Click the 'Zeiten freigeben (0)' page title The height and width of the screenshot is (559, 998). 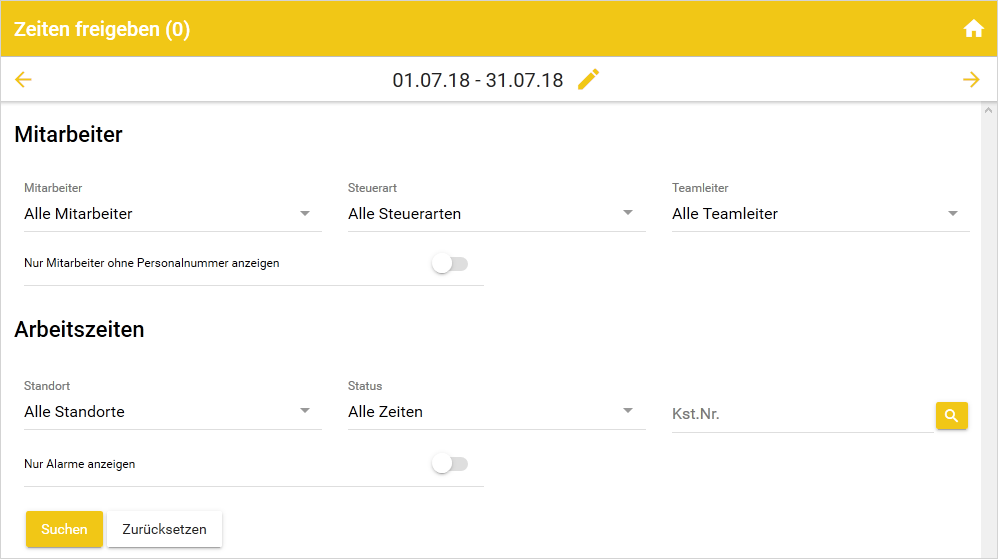tap(102, 29)
